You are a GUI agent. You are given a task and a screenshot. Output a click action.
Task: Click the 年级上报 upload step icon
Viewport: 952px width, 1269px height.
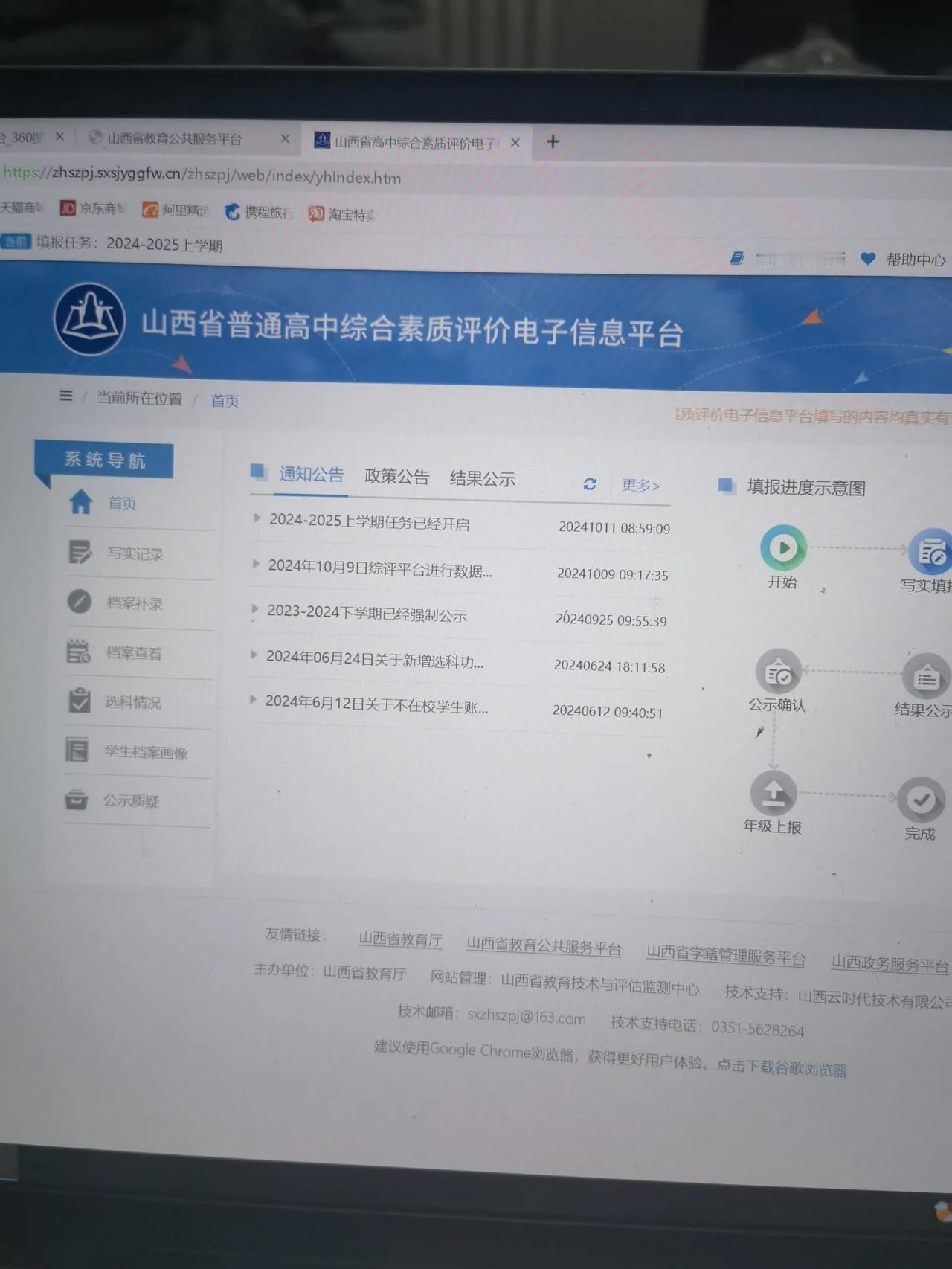click(x=773, y=794)
